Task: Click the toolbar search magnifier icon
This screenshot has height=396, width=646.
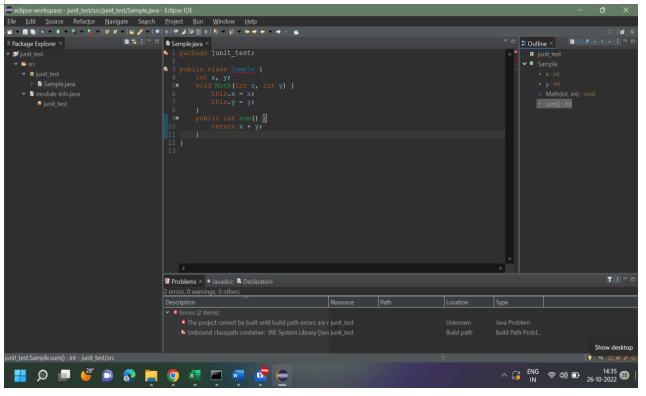Action: click(609, 31)
